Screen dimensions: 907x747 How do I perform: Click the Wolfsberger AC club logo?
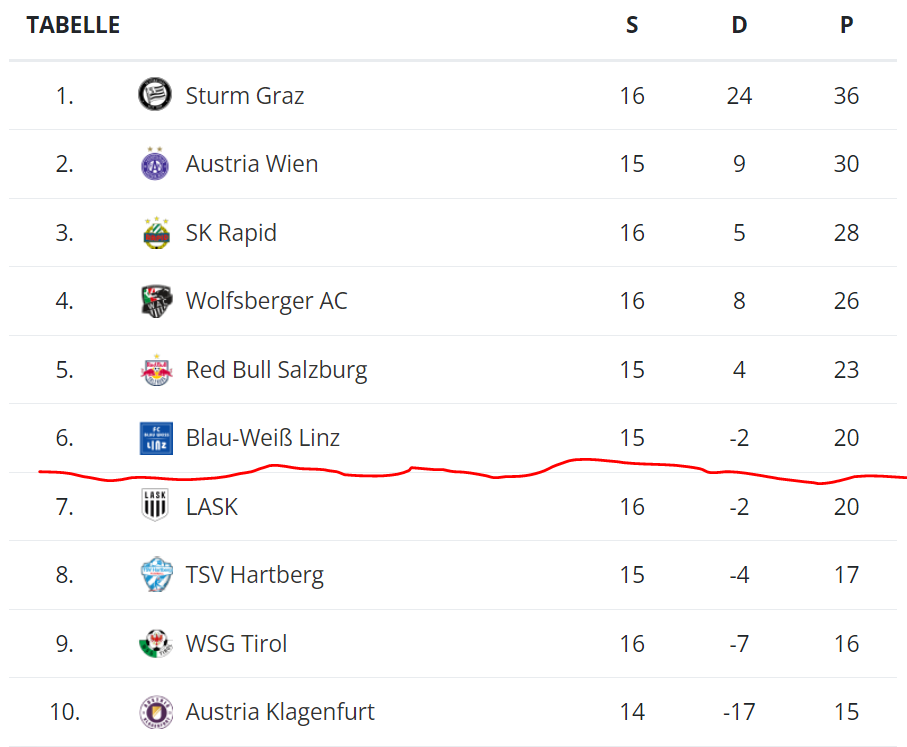[155, 301]
